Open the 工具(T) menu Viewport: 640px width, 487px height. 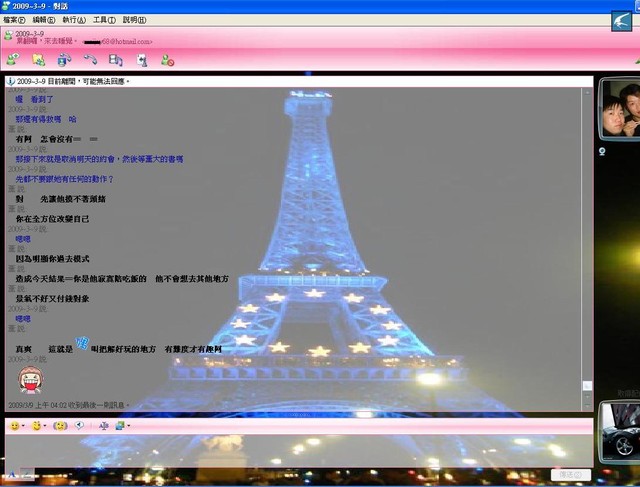point(104,20)
